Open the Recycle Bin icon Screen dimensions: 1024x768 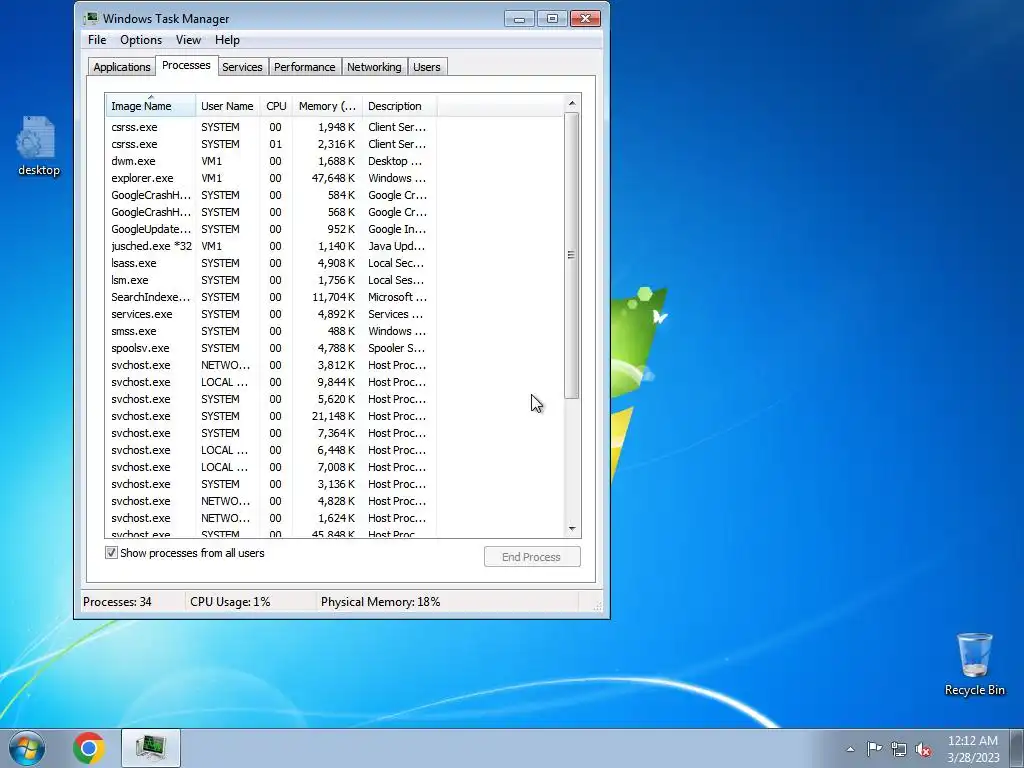tap(974, 664)
